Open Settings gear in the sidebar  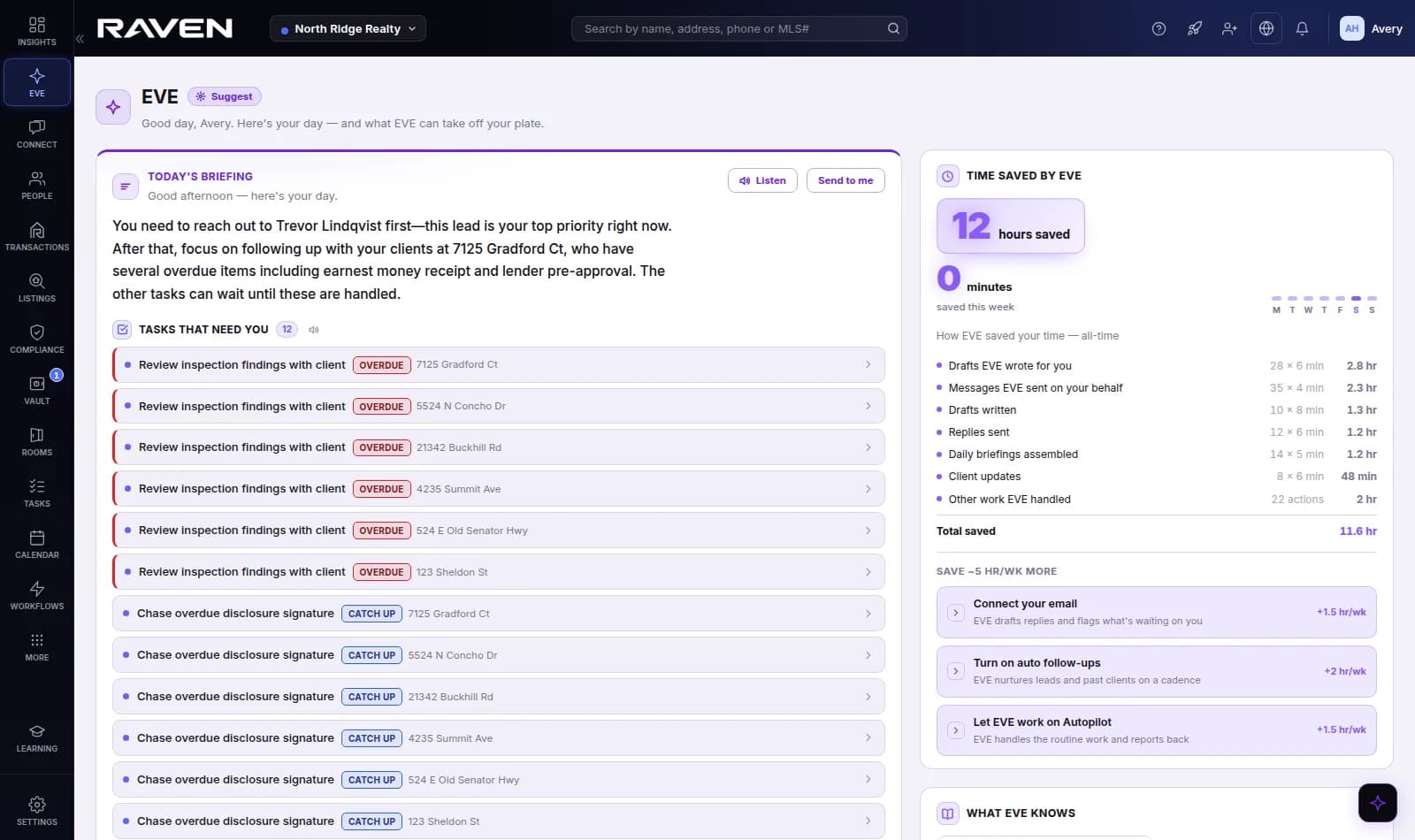pos(37,811)
